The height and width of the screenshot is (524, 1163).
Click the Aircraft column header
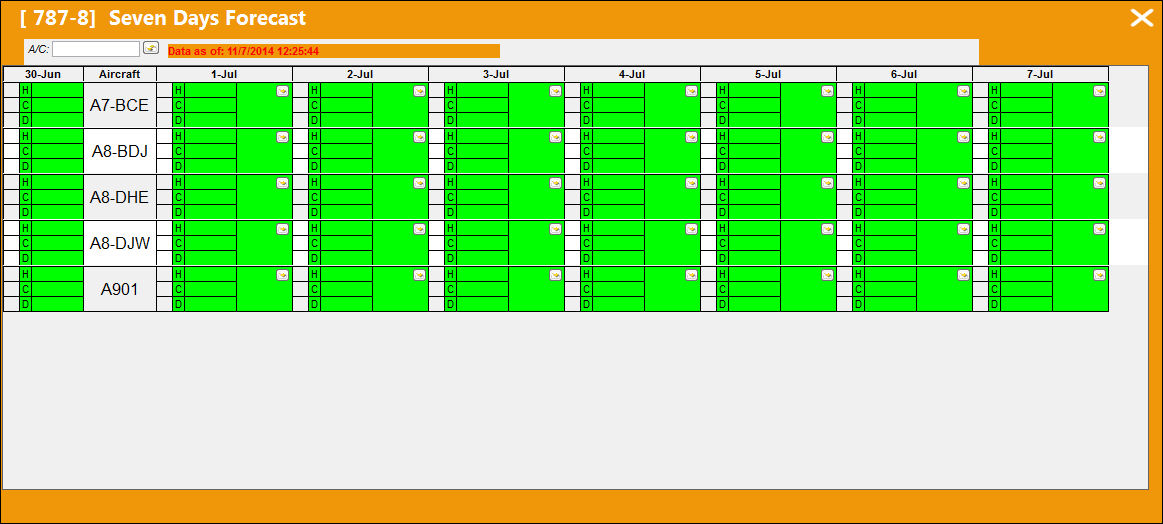[x=119, y=74]
